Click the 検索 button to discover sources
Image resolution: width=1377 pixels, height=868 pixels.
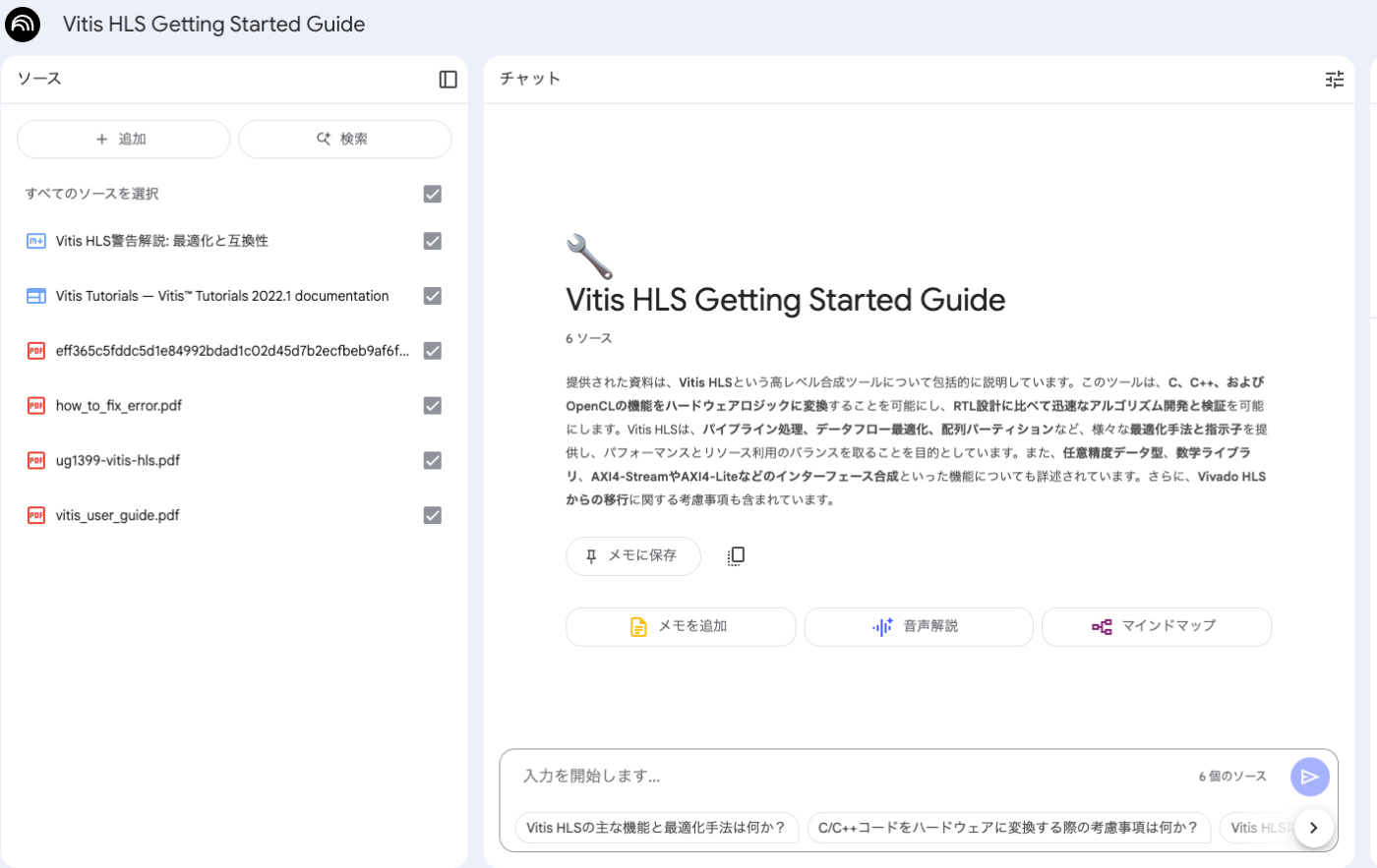[x=345, y=140]
